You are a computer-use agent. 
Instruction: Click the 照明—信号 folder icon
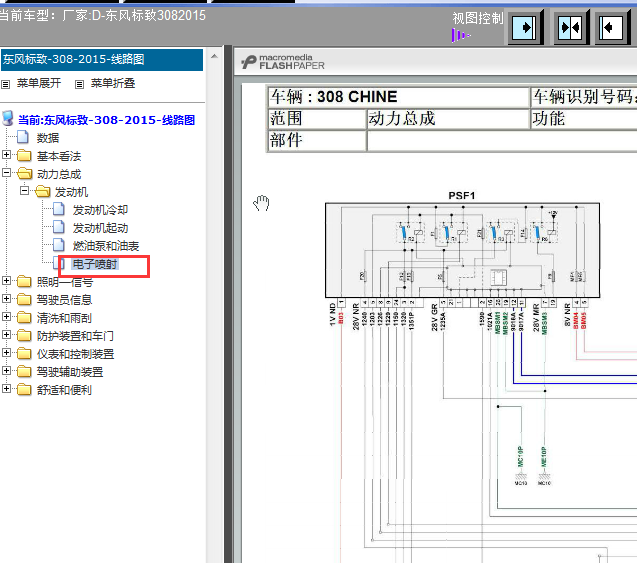point(24,282)
